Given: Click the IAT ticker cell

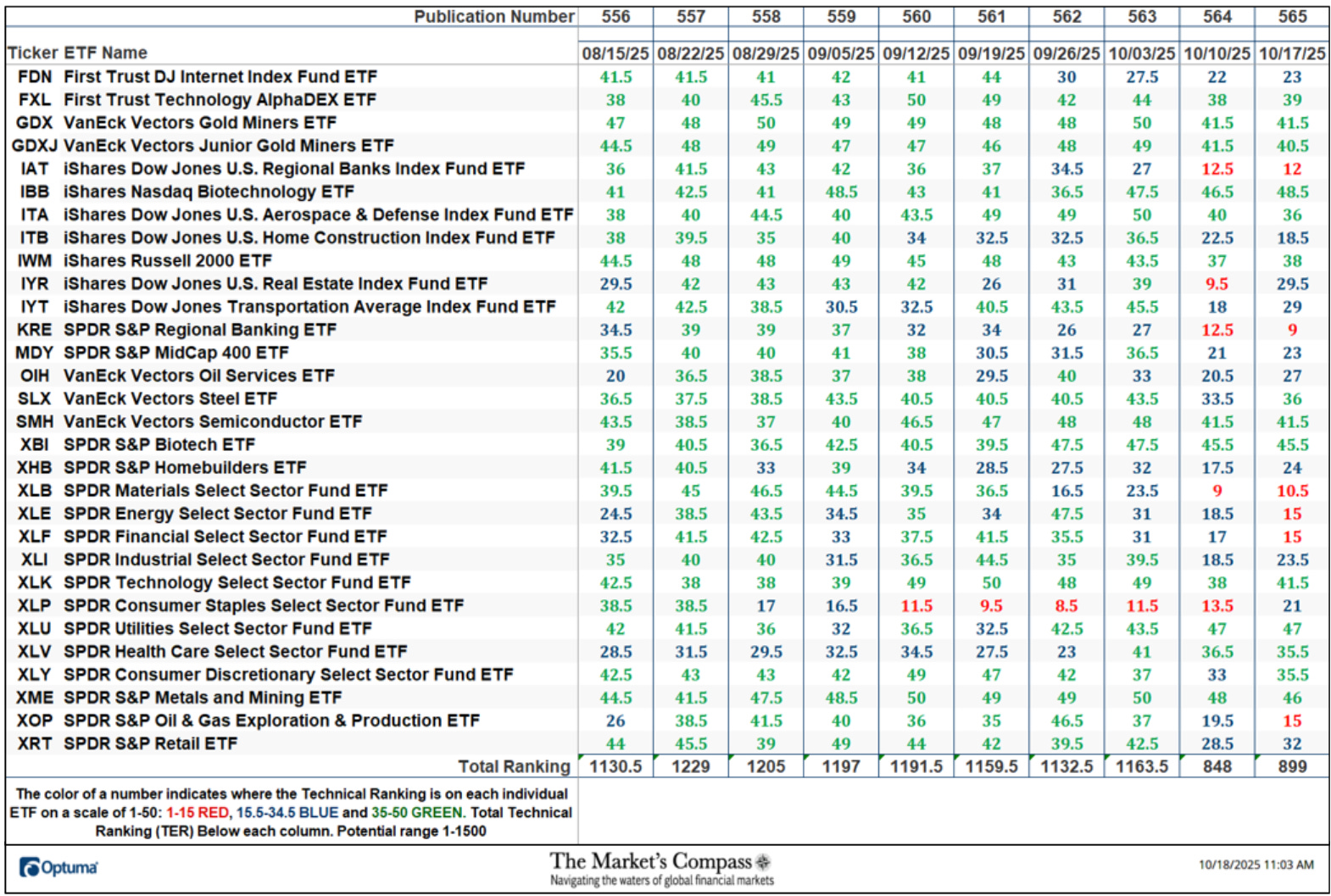Looking at the screenshot, I should [x=34, y=169].
